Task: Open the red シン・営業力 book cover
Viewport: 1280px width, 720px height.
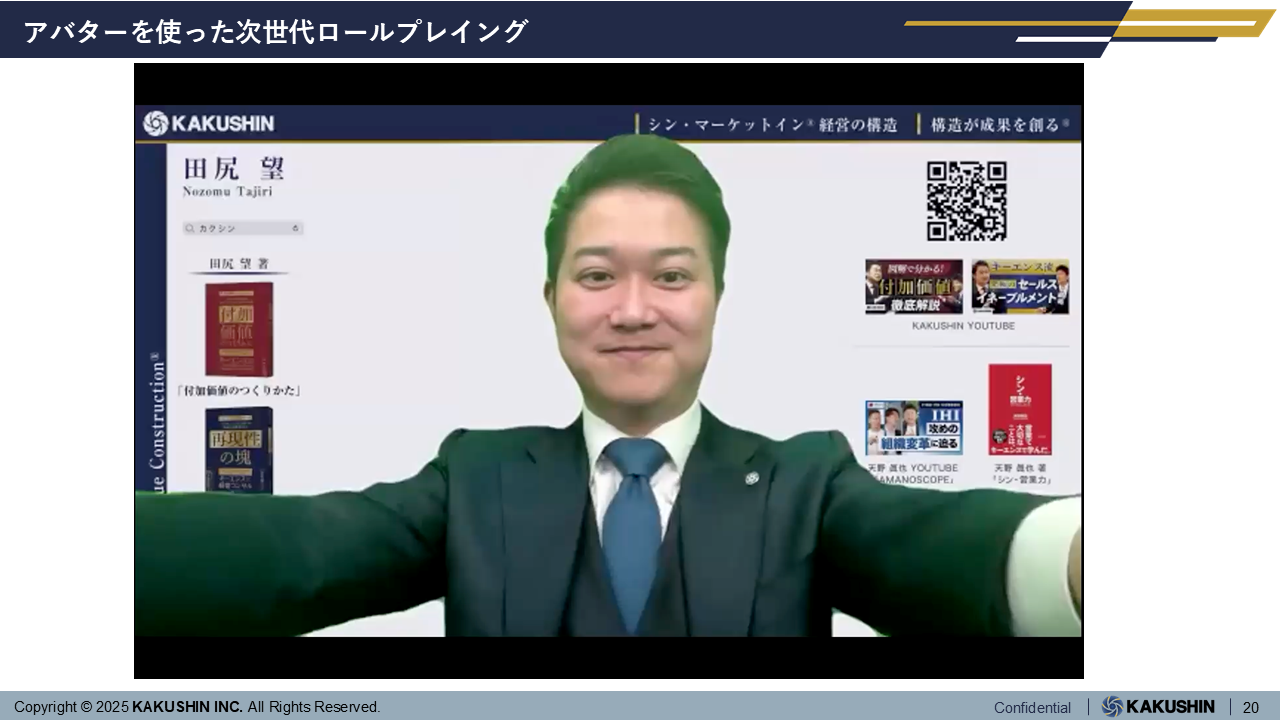Action: tap(1020, 409)
